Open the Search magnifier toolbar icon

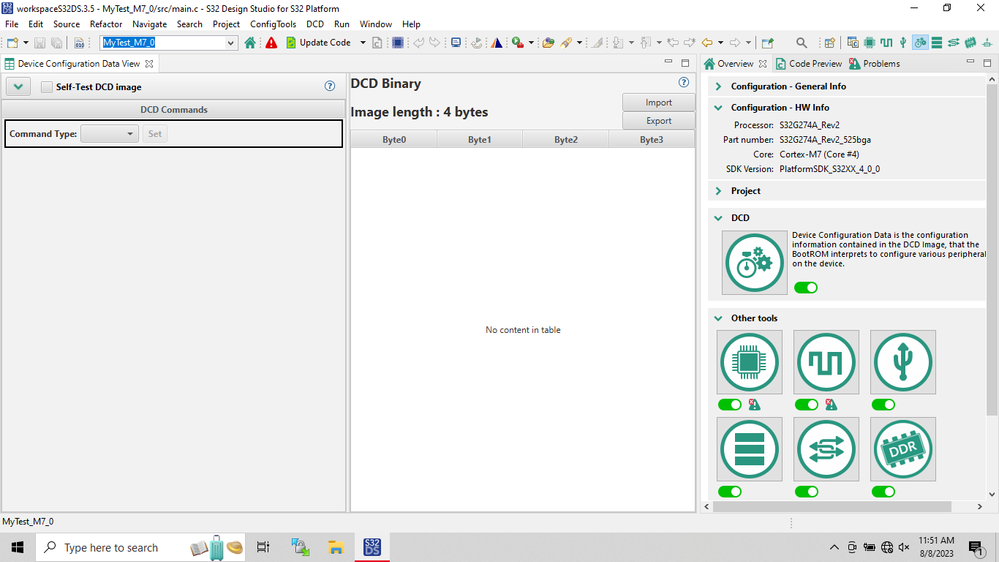(x=801, y=43)
